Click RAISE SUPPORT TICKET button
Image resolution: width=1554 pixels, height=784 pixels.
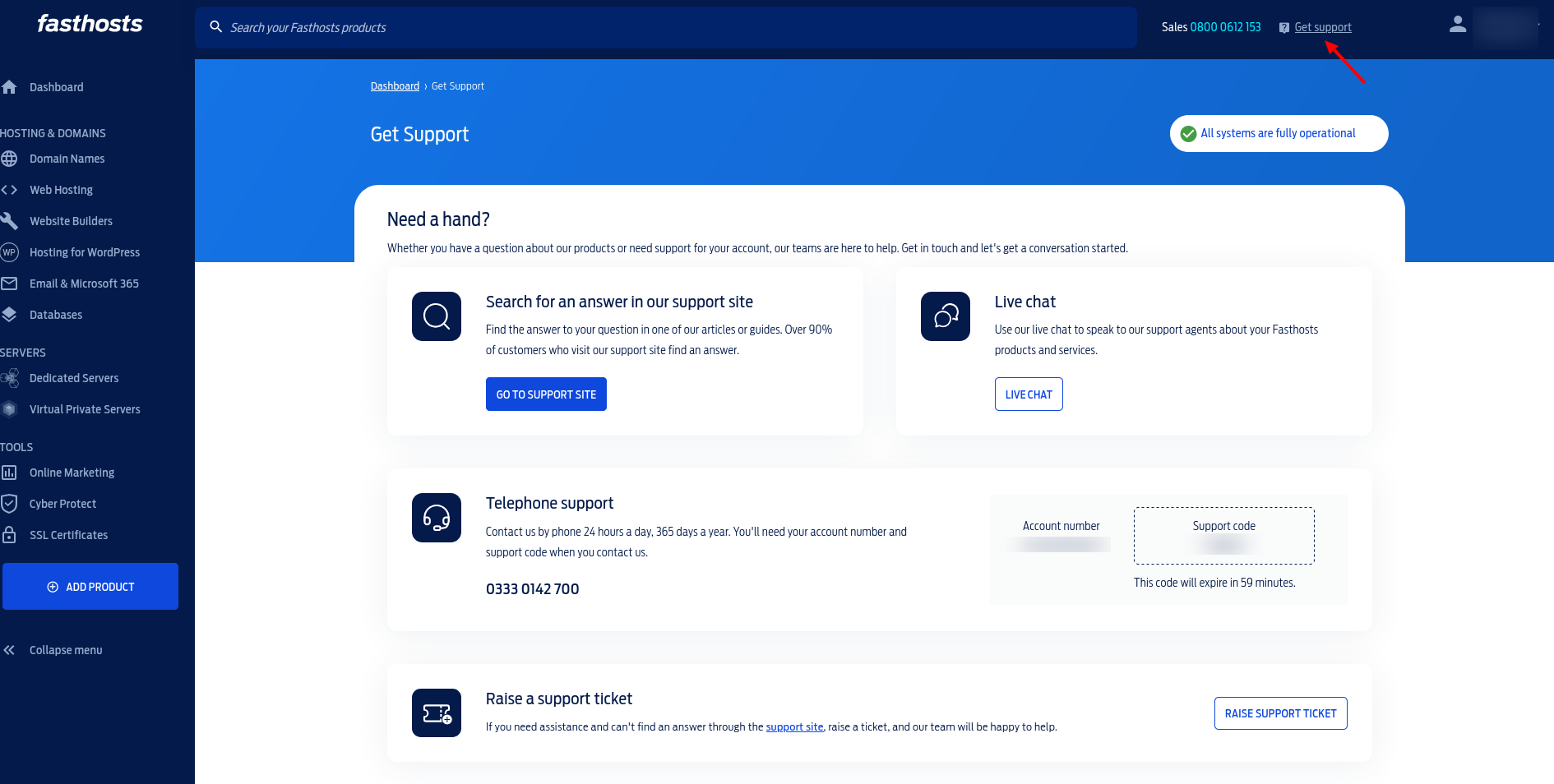coord(1280,713)
